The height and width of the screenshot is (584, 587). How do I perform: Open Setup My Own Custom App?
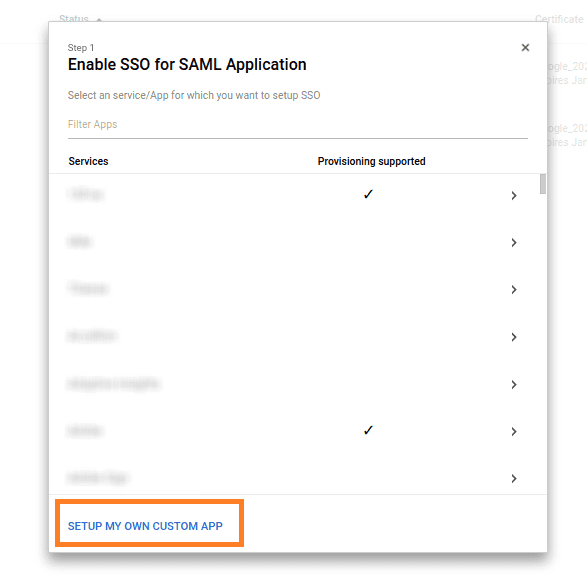pos(145,526)
